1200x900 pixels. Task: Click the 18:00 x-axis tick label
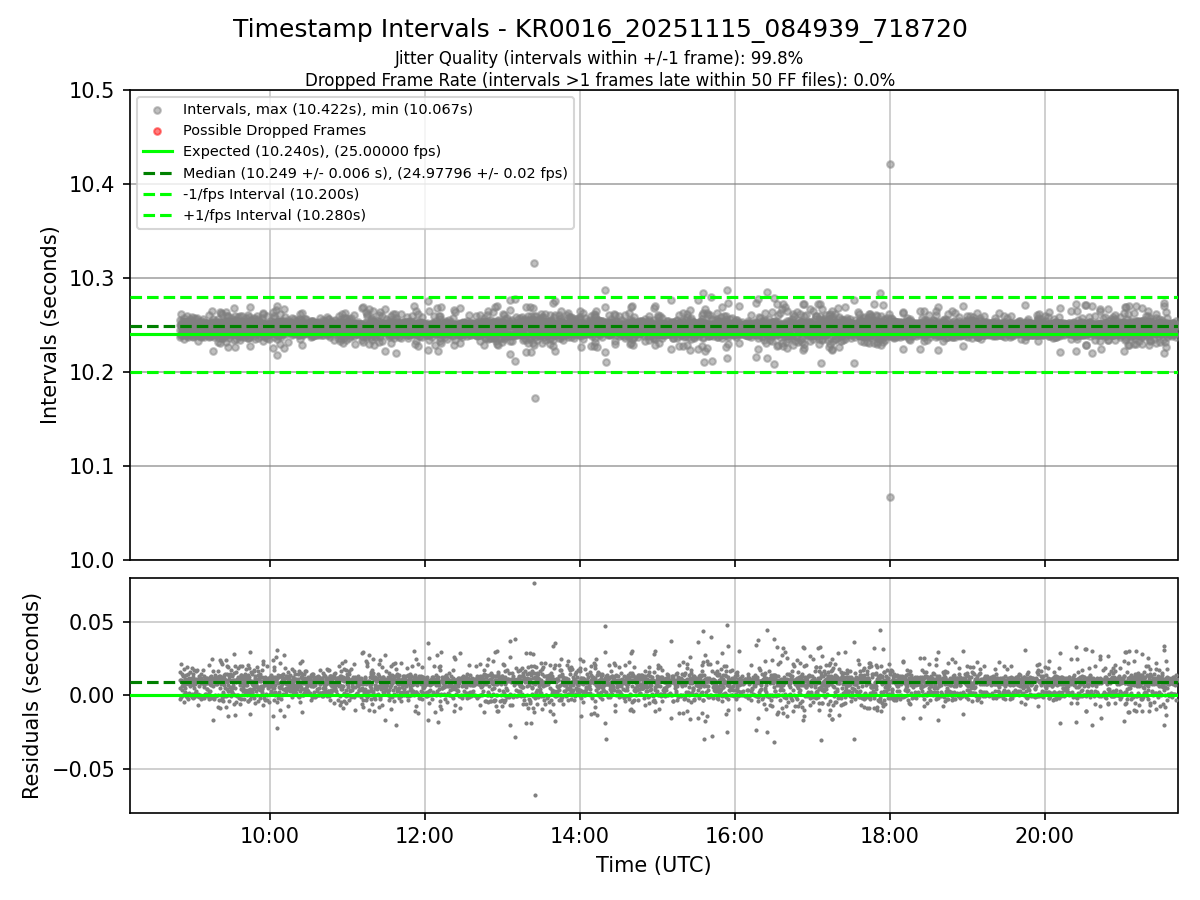(890, 834)
